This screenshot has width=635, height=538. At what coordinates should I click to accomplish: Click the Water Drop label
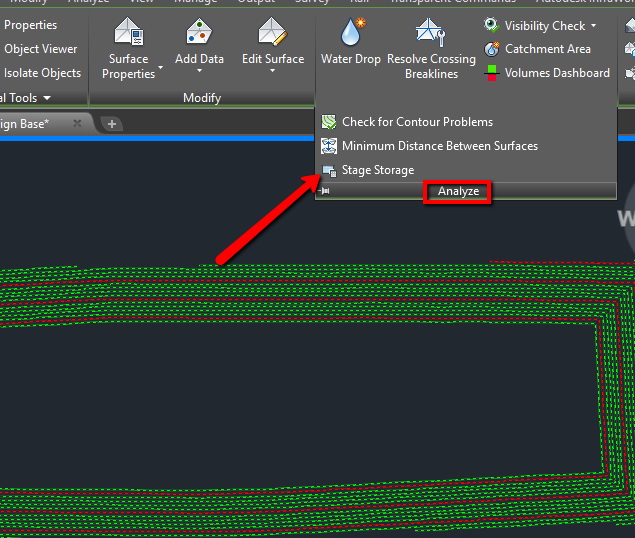[x=351, y=59]
